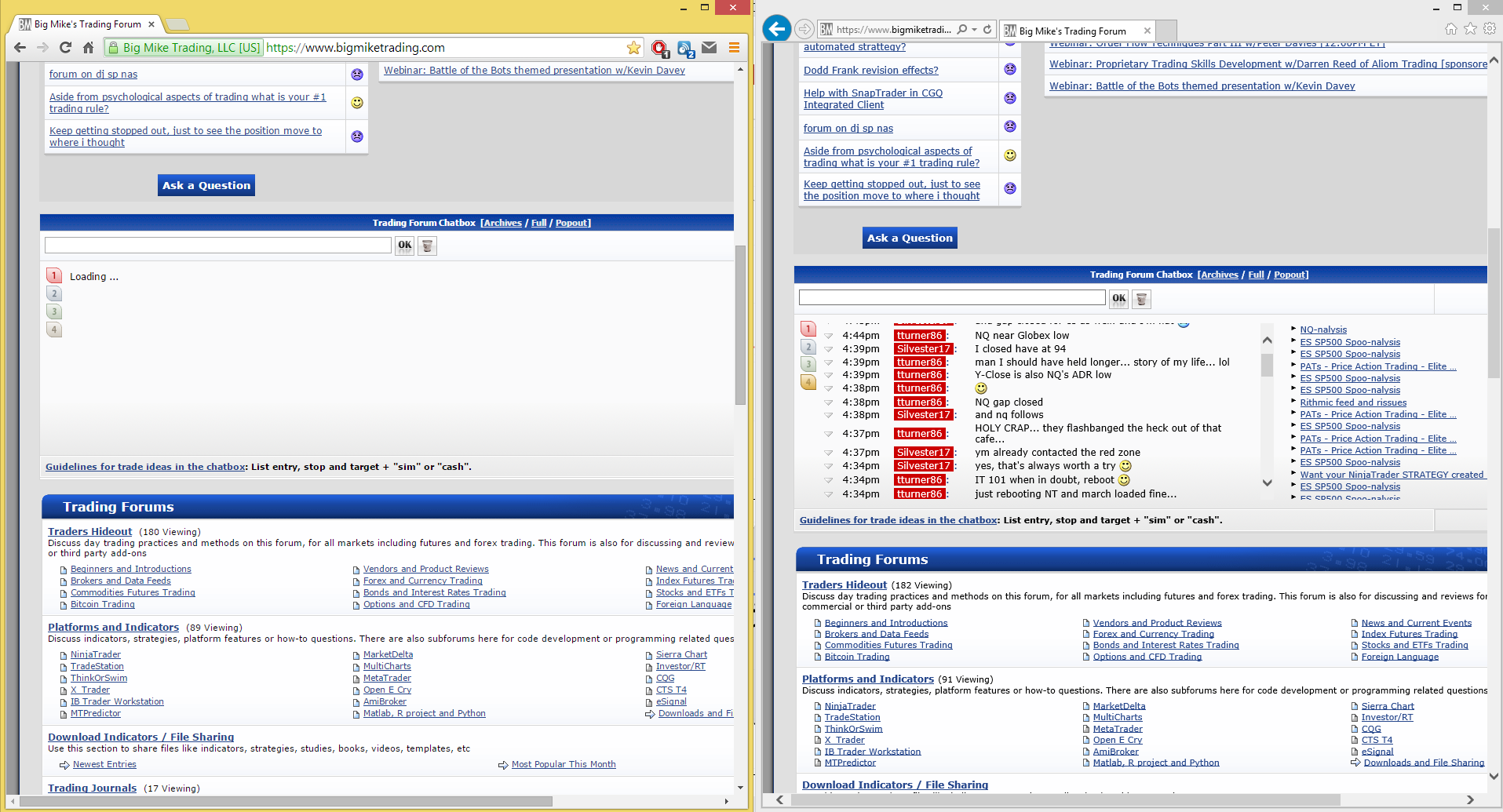Go back using Internet Explorer's blue arrow
This screenshot has height=812, width=1503.
tap(777, 29)
